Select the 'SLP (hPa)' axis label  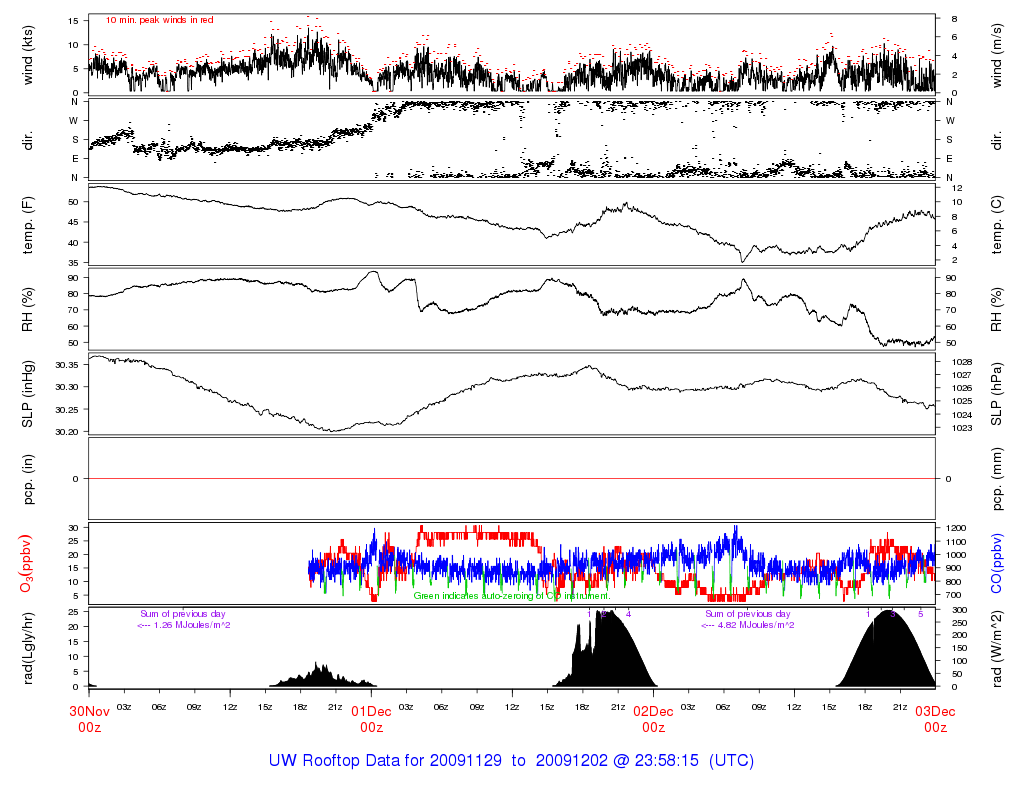click(x=996, y=394)
